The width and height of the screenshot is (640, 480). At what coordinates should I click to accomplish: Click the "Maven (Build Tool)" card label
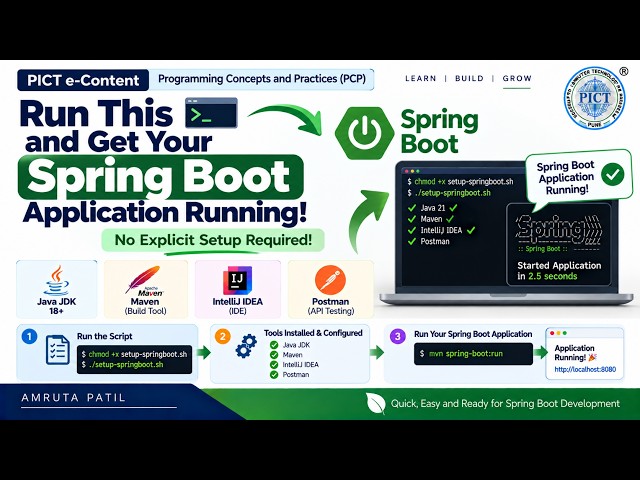145,306
